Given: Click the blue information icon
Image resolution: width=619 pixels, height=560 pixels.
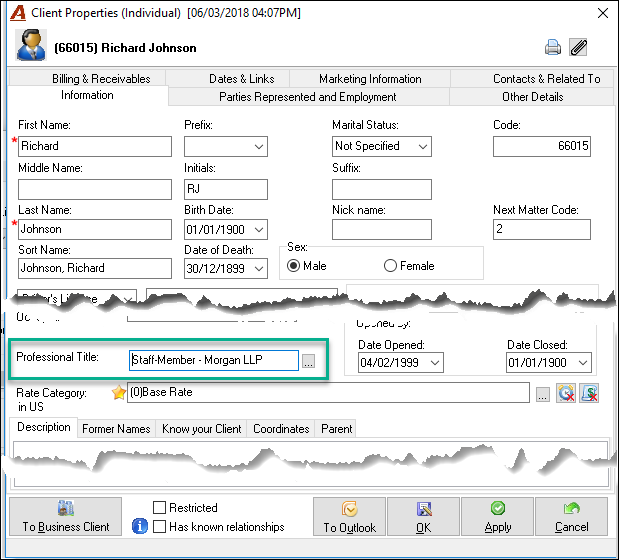Looking at the screenshot, I should tap(140, 526).
